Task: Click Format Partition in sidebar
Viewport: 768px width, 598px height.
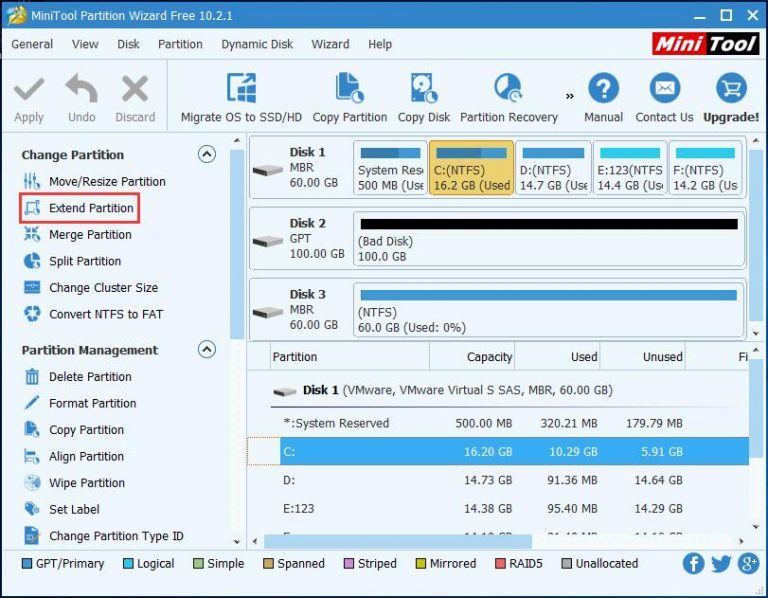Action: [80, 403]
